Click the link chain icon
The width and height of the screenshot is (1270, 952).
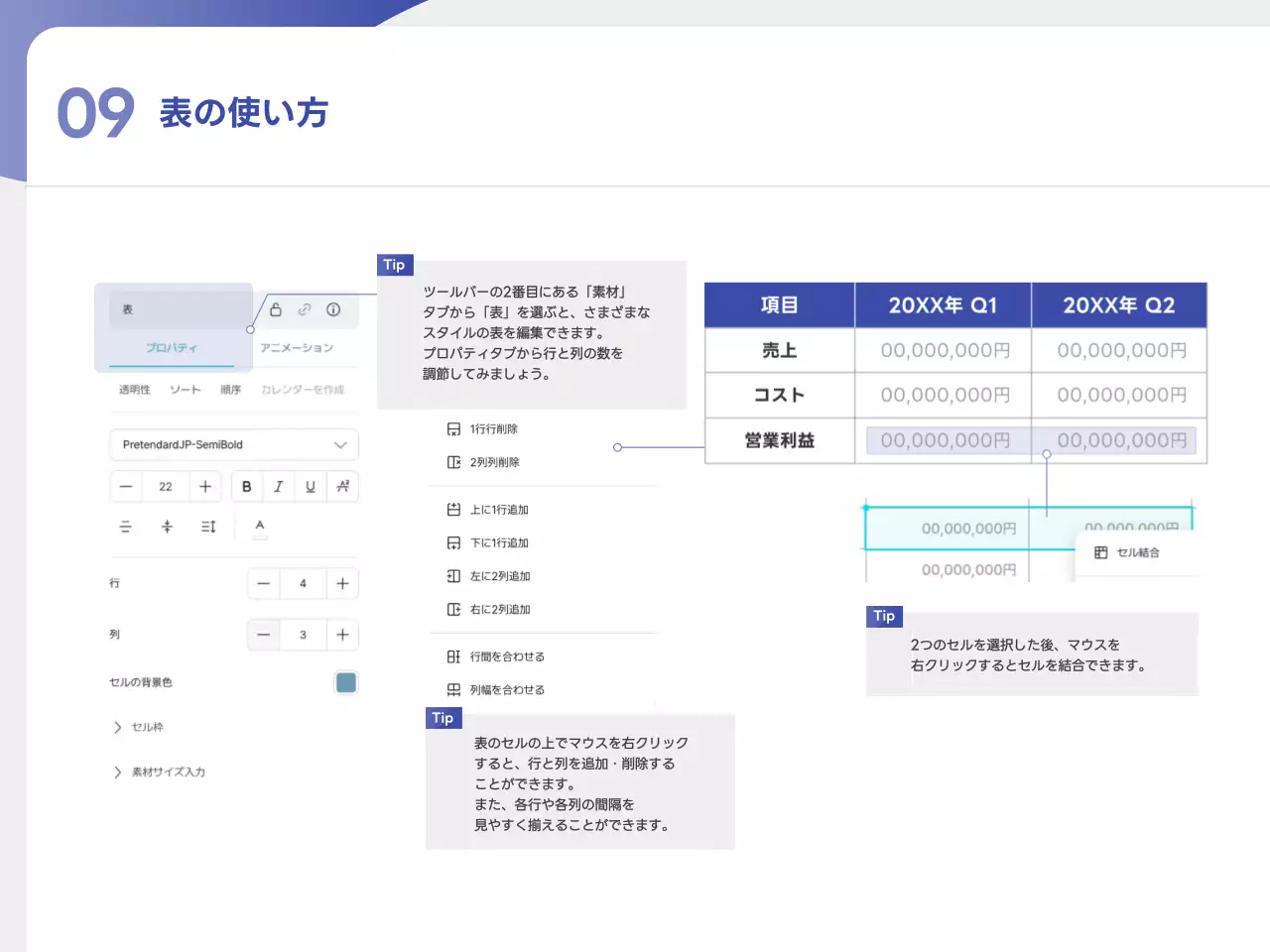click(x=305, y=309)
